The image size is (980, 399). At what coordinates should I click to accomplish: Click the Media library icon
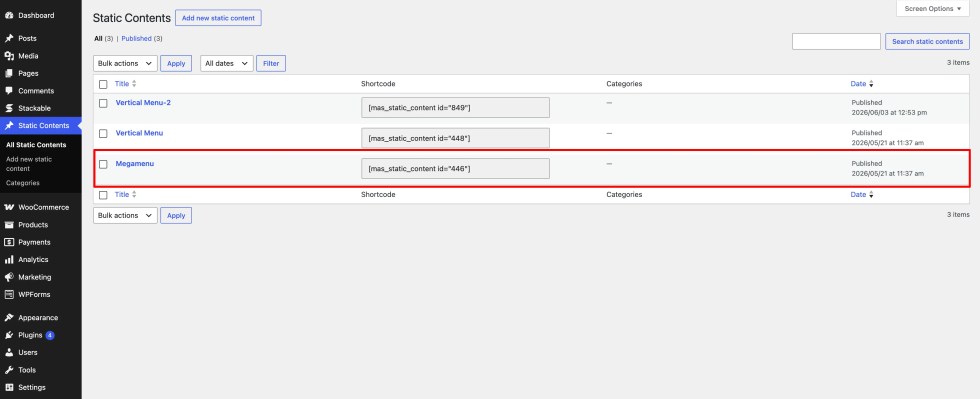tap(9, 56)
